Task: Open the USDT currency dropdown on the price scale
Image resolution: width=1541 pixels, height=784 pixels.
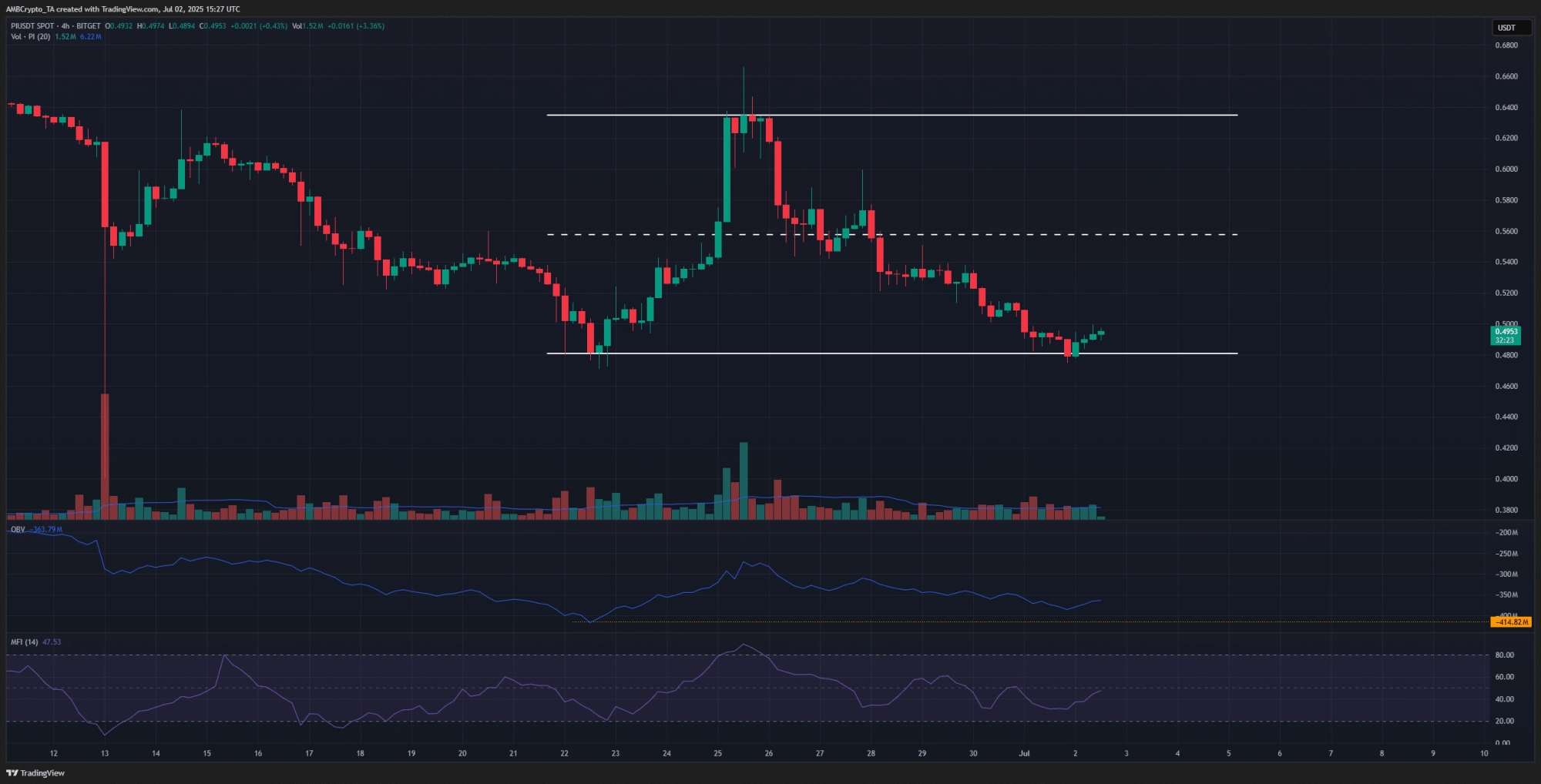Action: tap(1512, 28)
